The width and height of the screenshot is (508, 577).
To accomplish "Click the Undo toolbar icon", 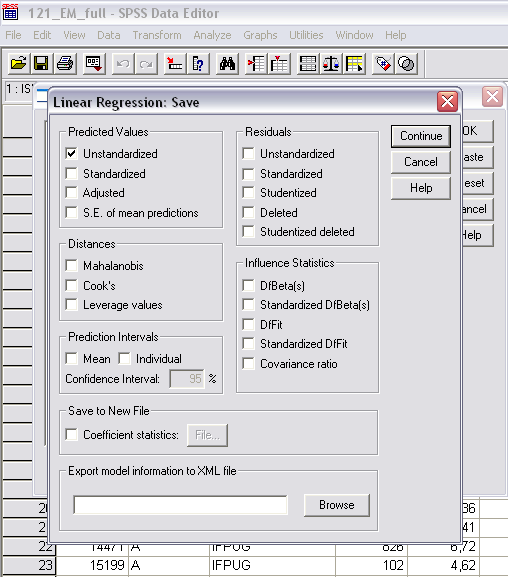I will point(123,64).
